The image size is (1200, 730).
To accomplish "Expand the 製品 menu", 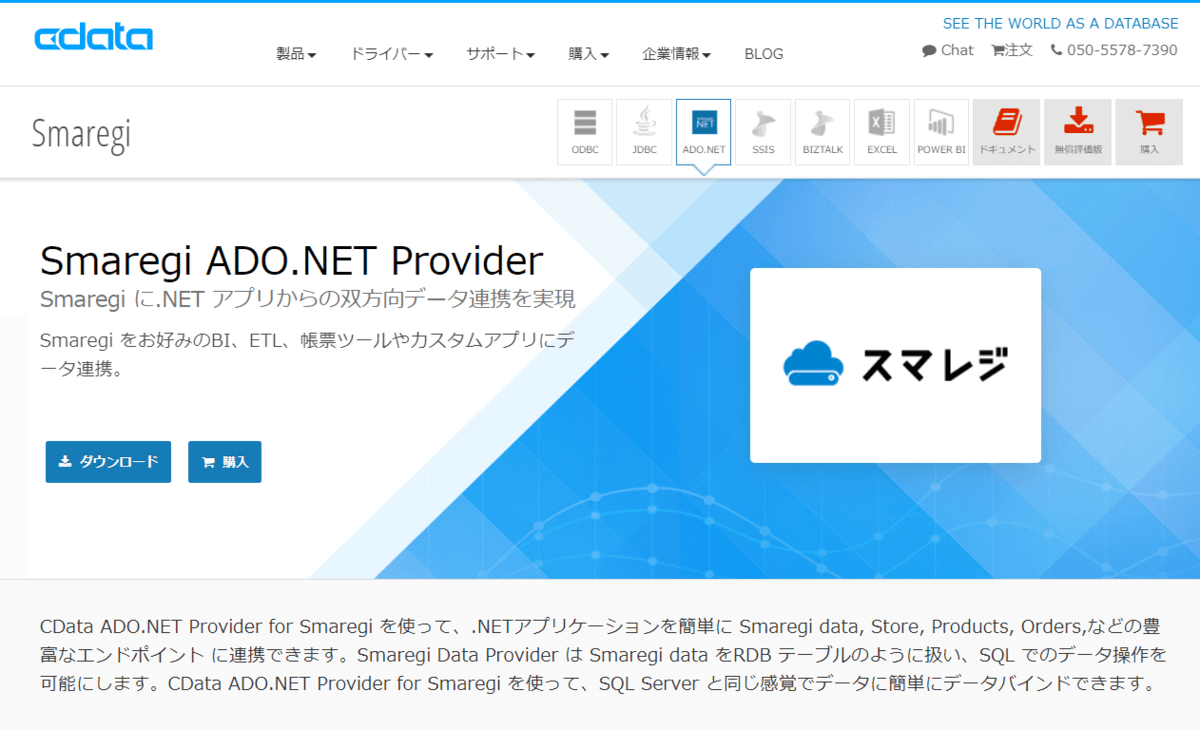I will coord(296,54).
